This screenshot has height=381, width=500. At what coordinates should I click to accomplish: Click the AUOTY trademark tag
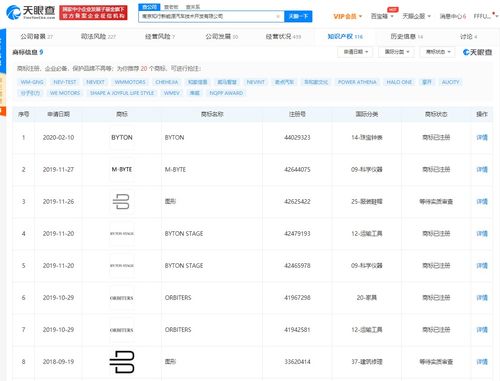click(x=450, y=82)
